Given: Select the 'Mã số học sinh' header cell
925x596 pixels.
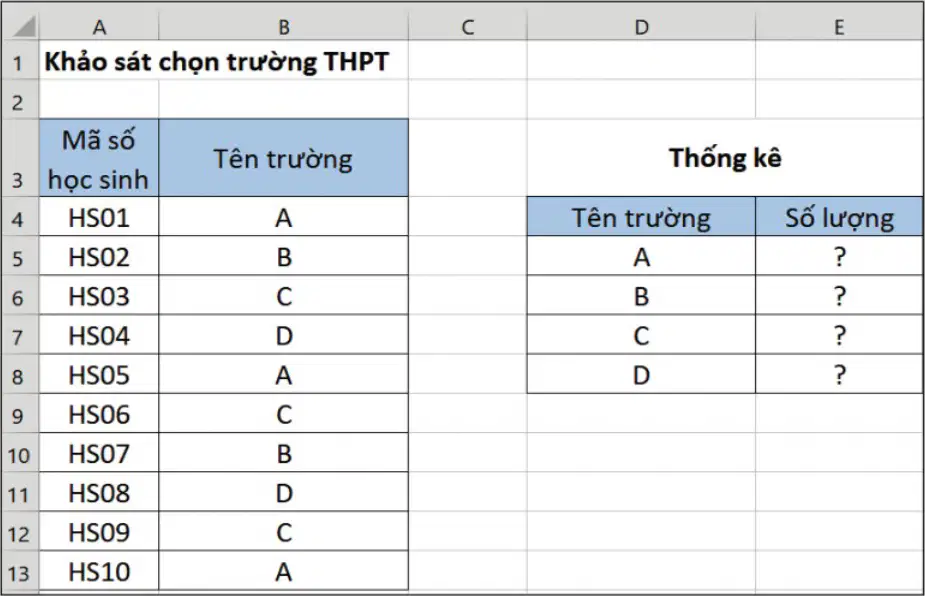Looking at the screenshot, I should point(99,158).
